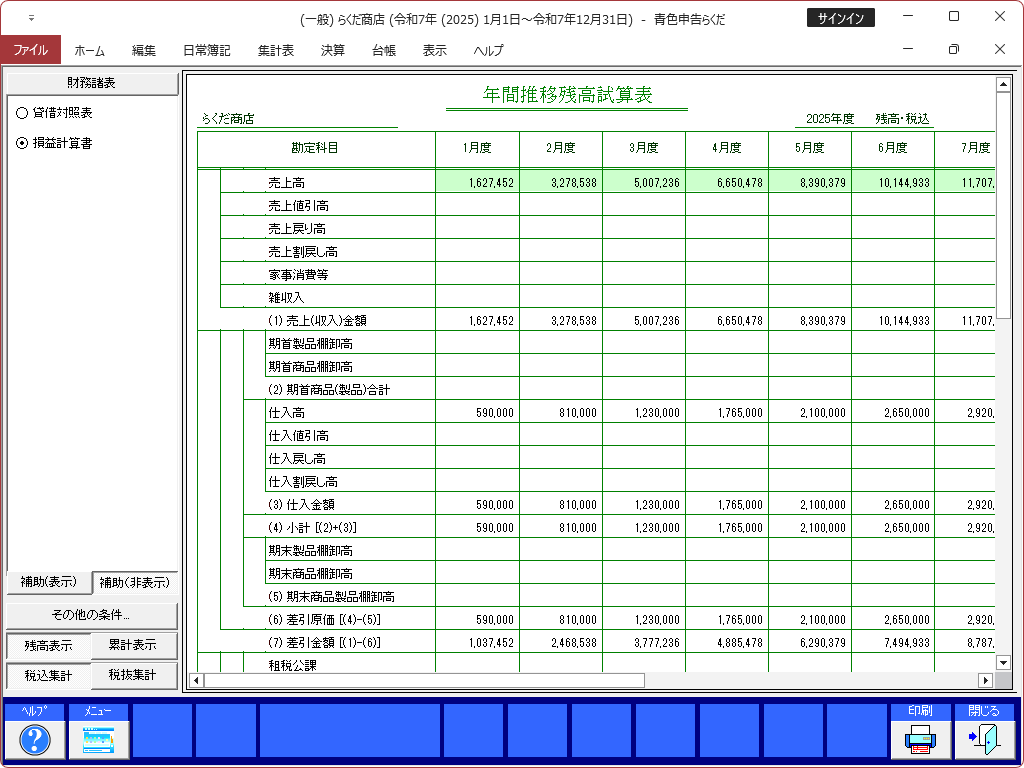The height and width of the screenshot is (768, 1024).
Task: Switch to 税抜集計 aggregation
Action: pyautogui.click(x=134, y=676)
